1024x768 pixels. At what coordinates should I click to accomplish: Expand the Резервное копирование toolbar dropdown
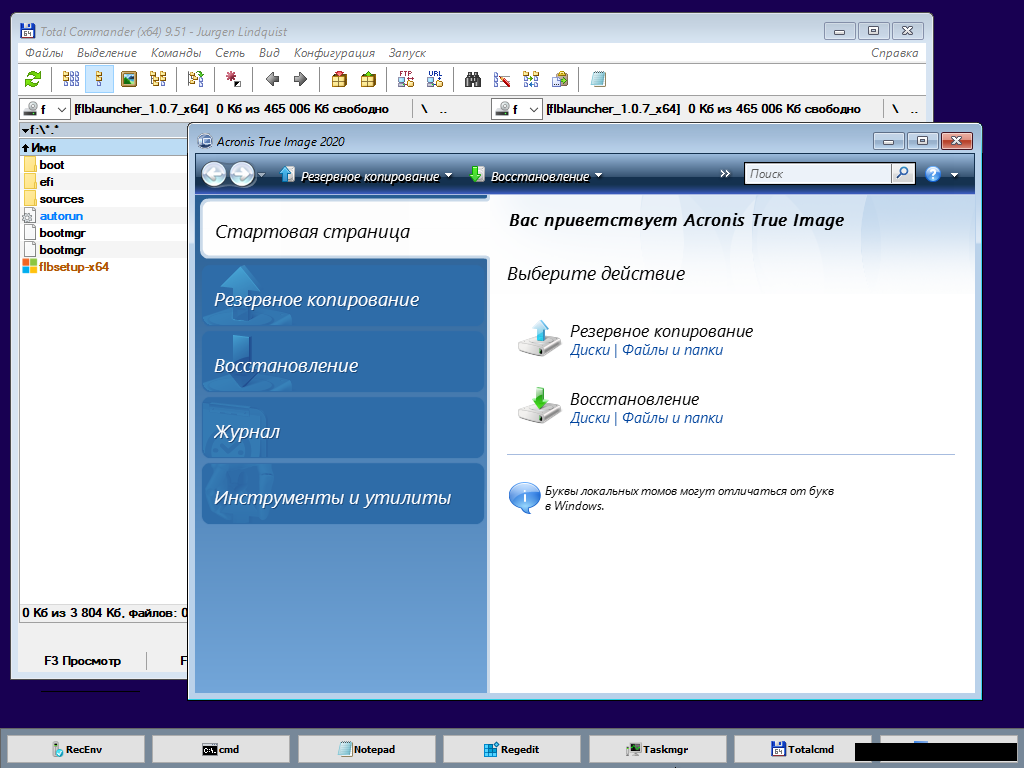[448, 176]
